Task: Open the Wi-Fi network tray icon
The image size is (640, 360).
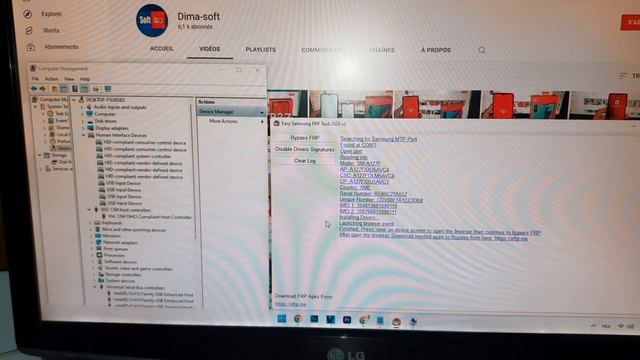Action: coord(621,326)
